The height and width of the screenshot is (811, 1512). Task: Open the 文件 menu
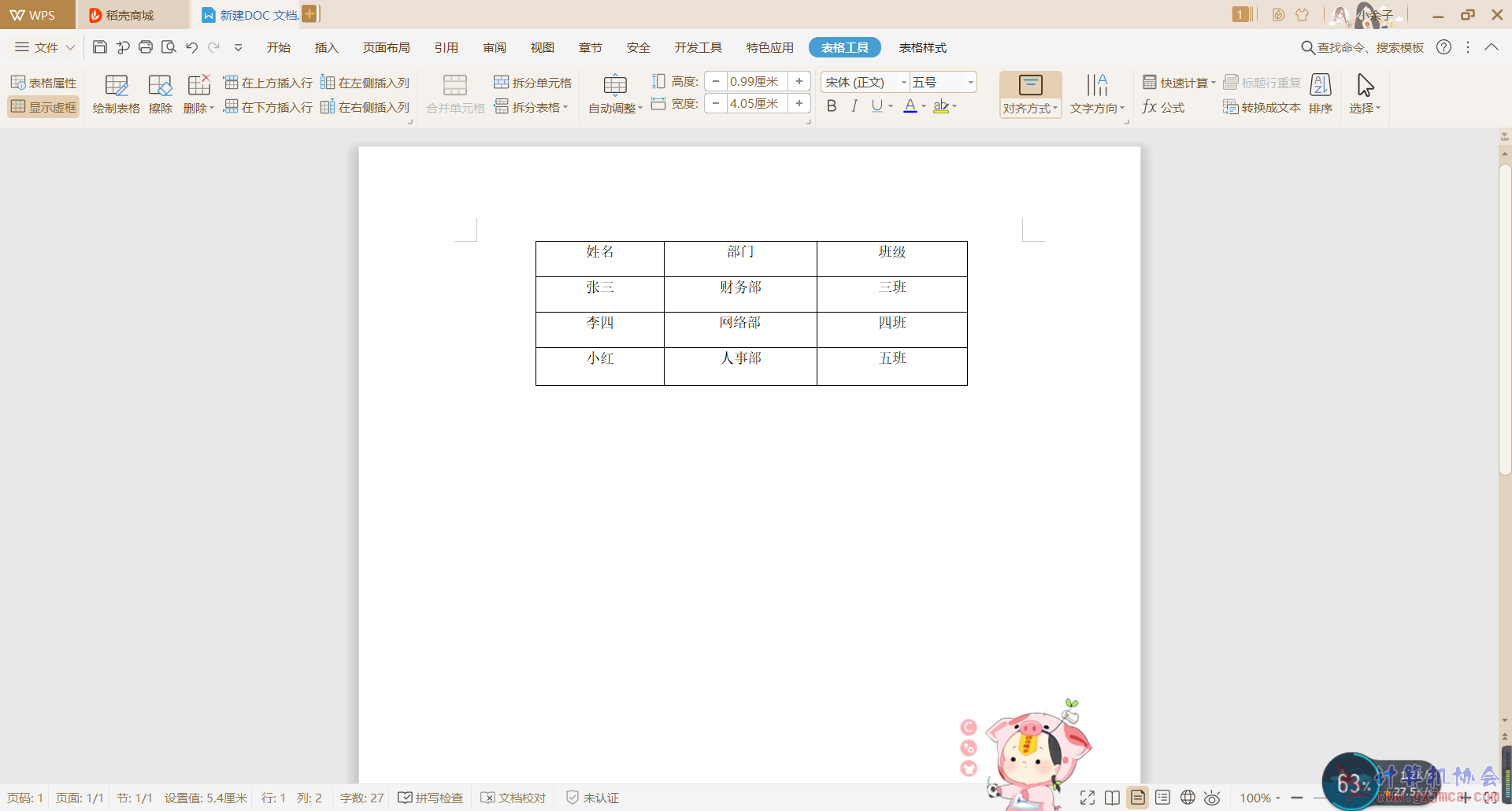pos(45,47)
